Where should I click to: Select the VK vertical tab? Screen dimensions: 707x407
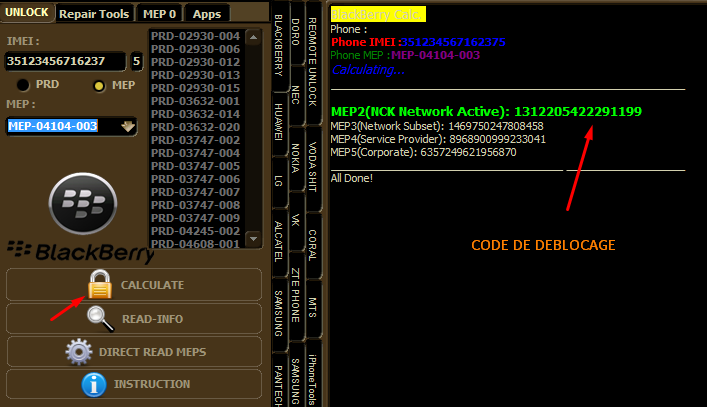click(x=295, y=220)
